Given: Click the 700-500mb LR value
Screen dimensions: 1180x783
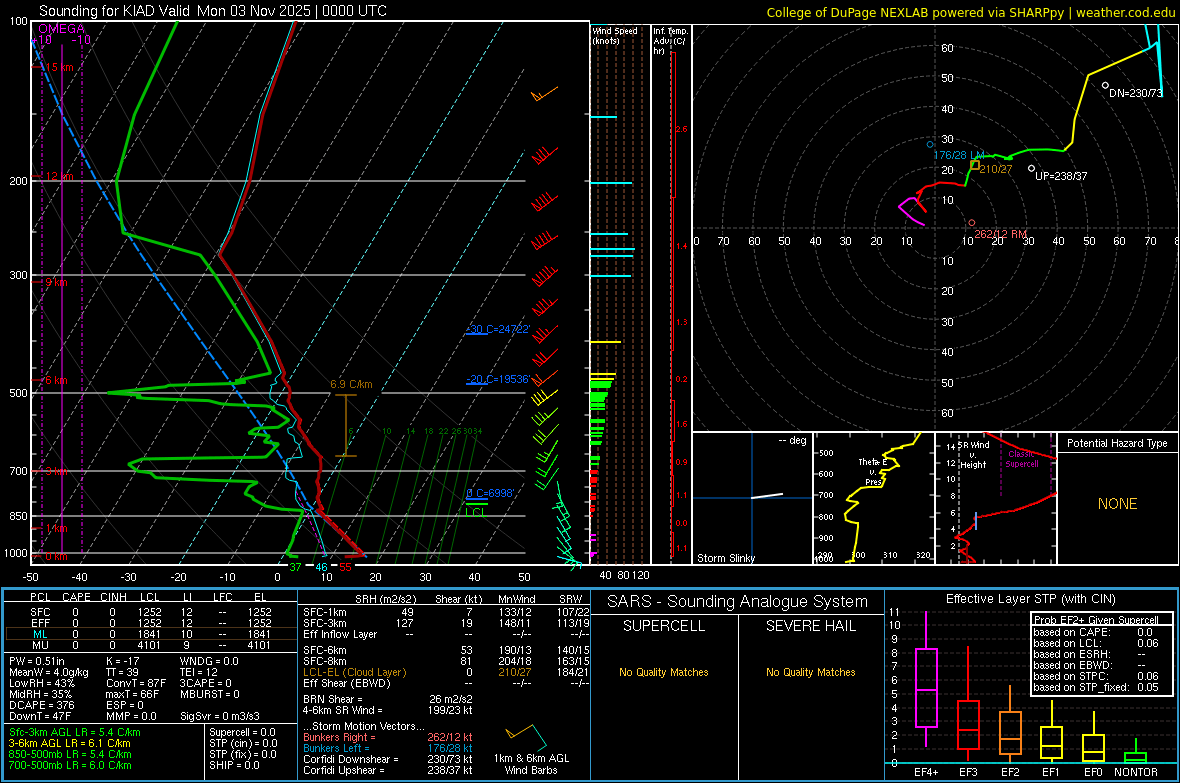Looking at the screenshot, I should (x=70, y=765).
